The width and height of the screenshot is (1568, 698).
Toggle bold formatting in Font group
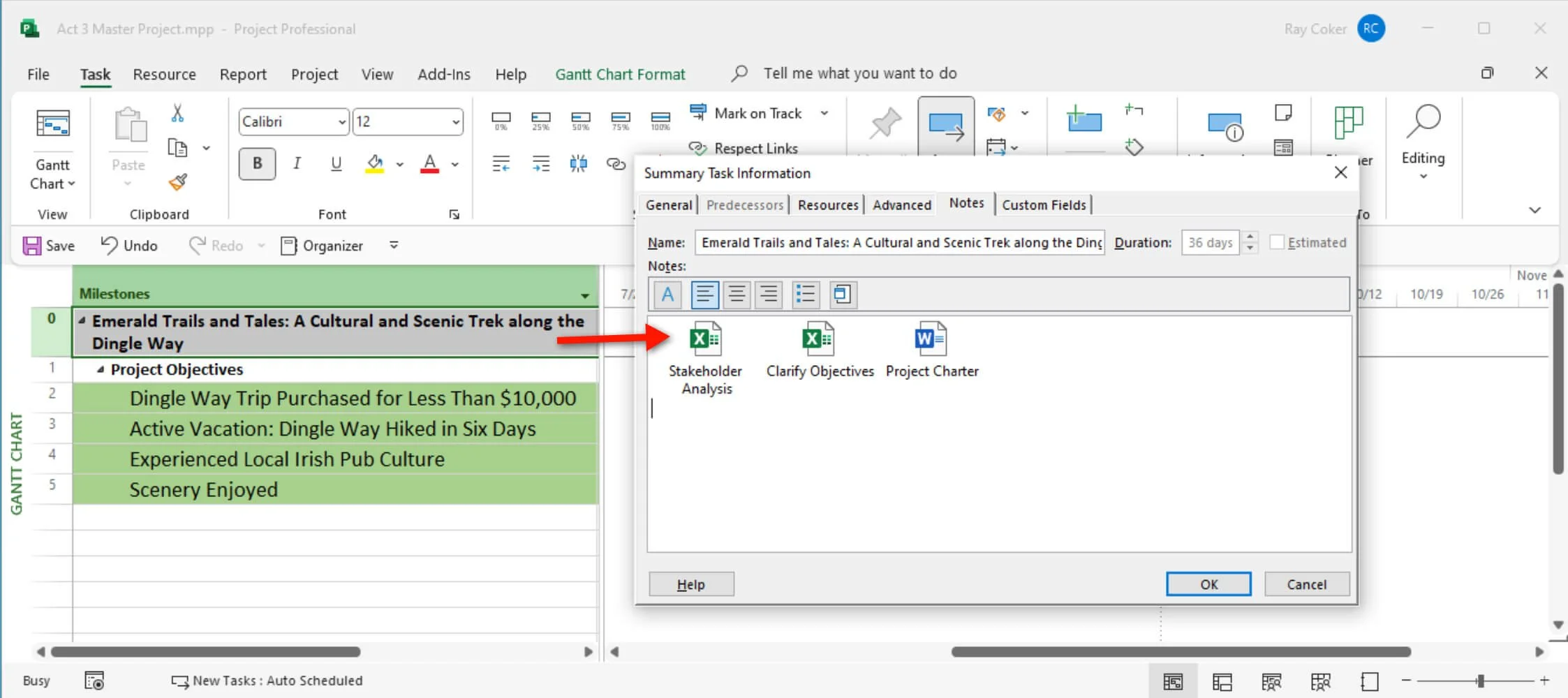[257, 163]
